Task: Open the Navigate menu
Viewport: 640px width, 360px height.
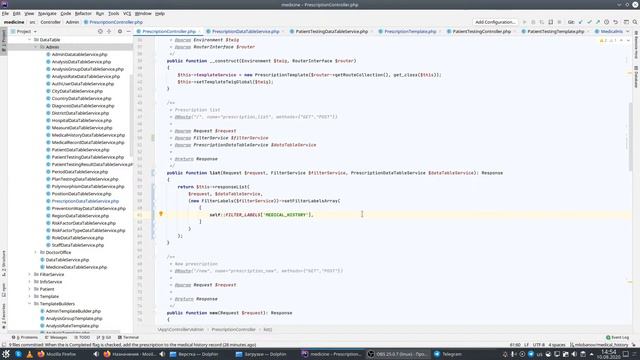Action: 47,13
